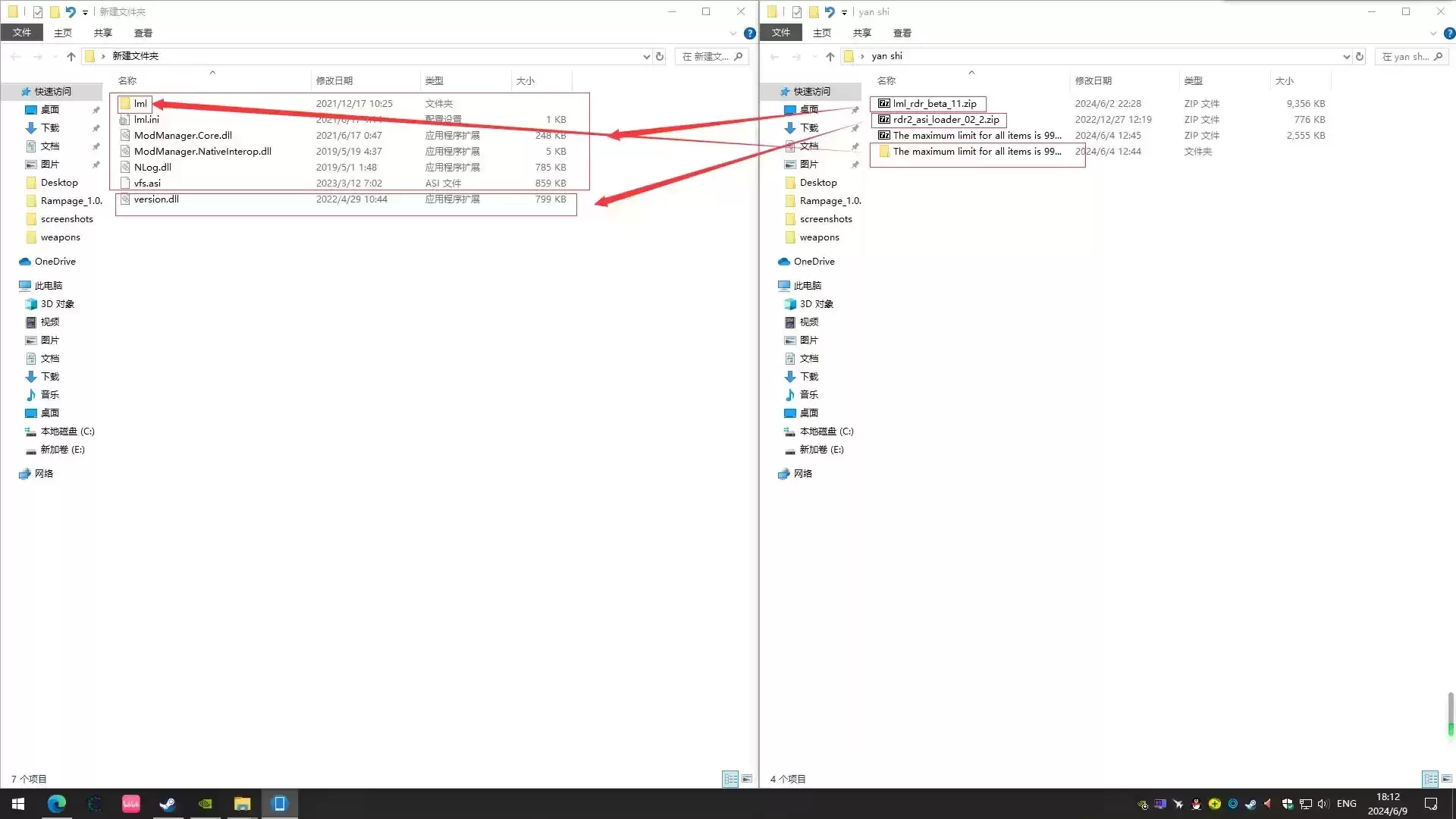Click the undo icon in left window title bar
1456x819 pixels.
point(71,11)
